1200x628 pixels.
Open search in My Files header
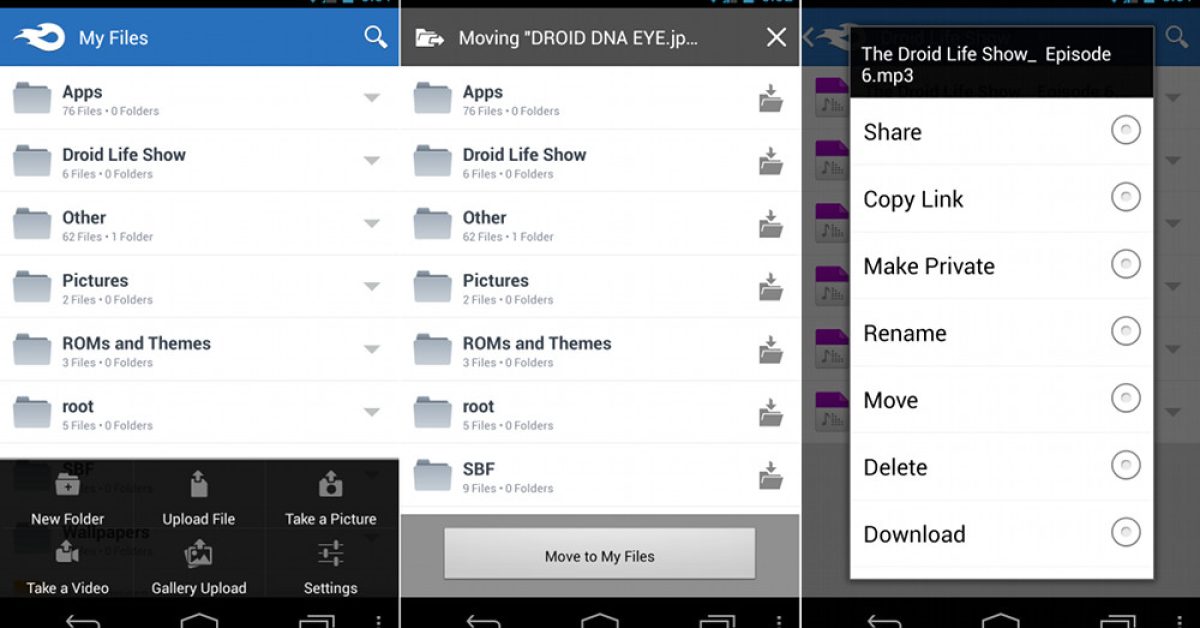pyautogui.click(x=375, y=37)
